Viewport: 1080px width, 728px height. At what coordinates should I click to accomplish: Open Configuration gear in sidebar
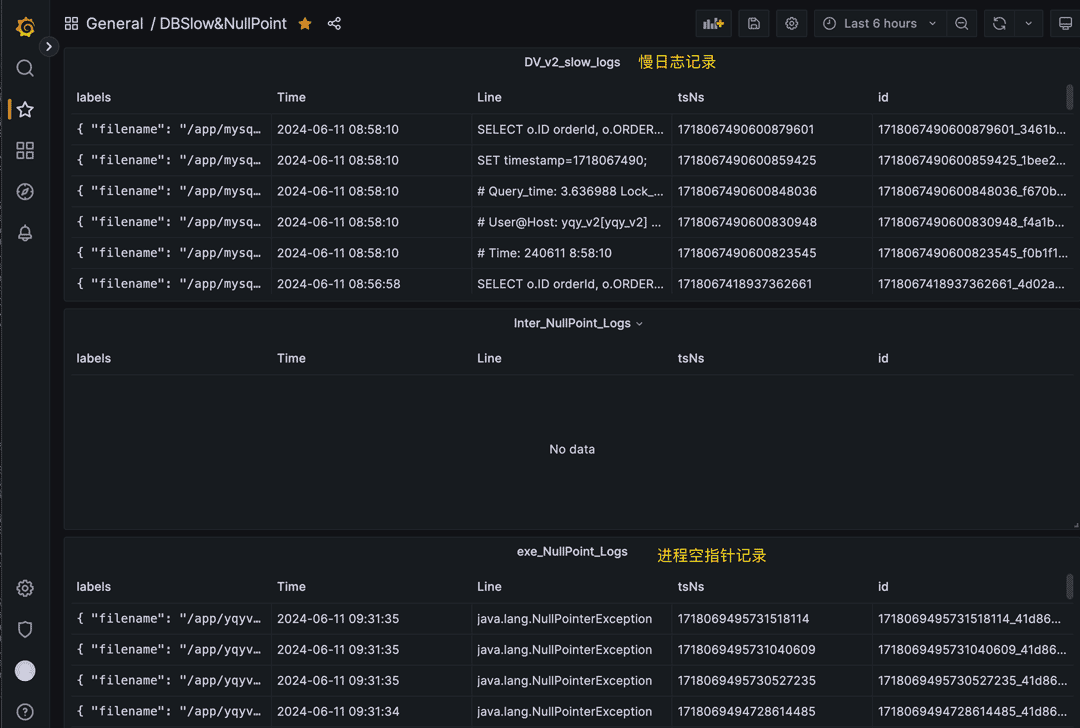(x=25, y=588)
